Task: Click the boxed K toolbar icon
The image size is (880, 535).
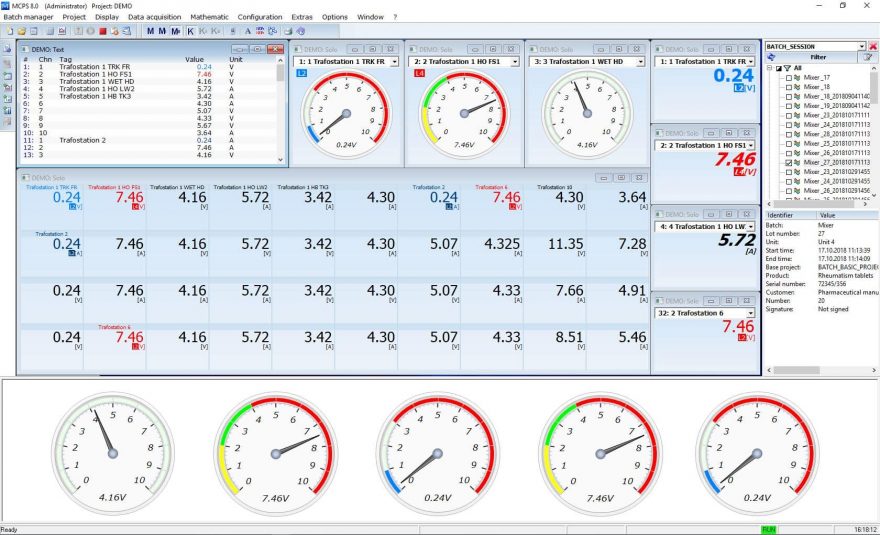Action: [x=191, y=31]
